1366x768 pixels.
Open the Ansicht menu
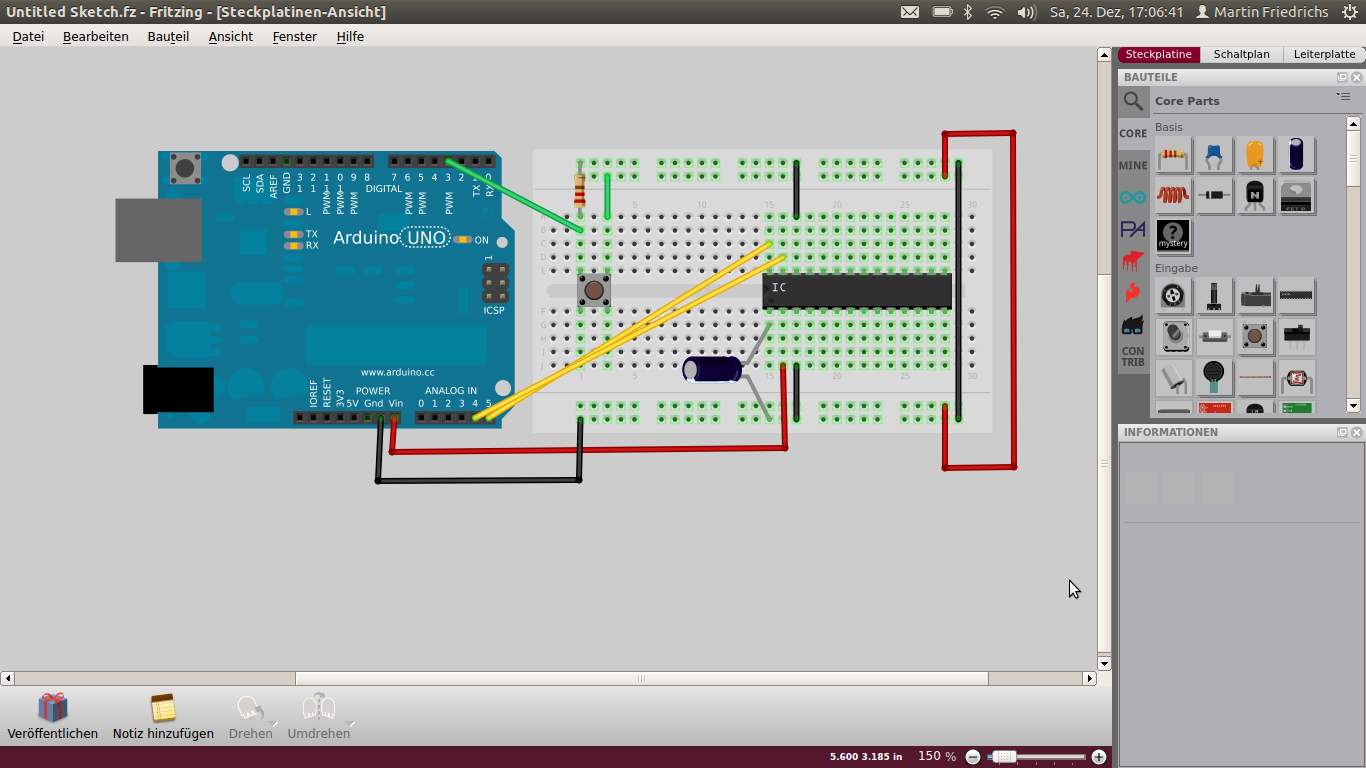[x=231, y=36]
